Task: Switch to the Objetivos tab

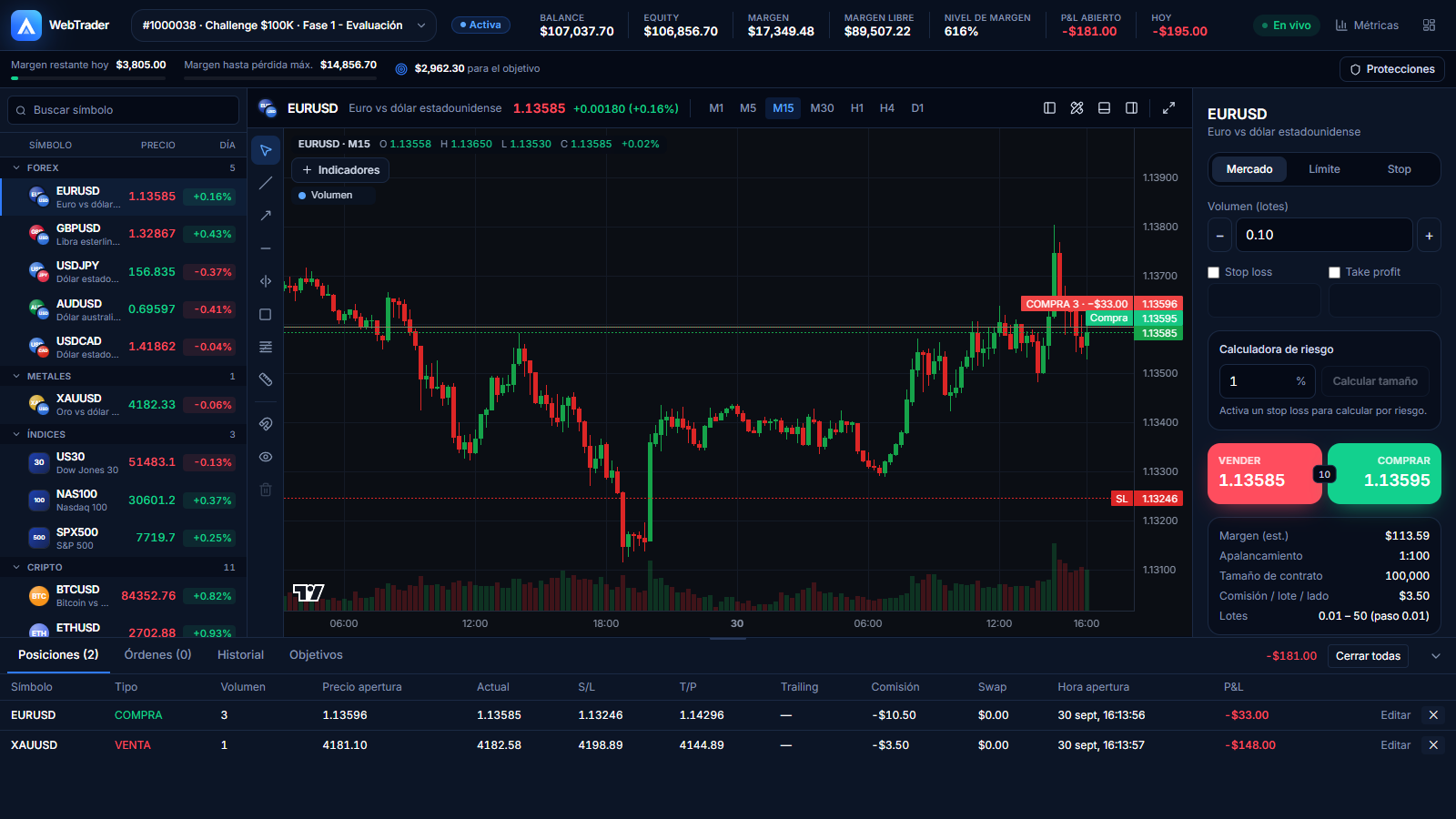Action: [x=316, y=655]
